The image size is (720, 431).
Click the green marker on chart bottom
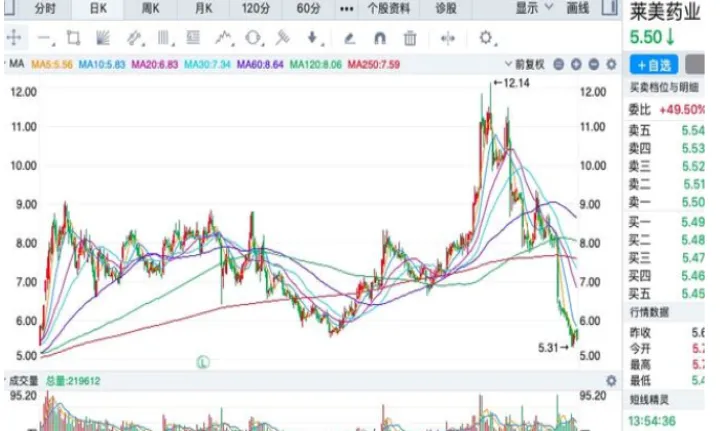click(x=202, y=361)
